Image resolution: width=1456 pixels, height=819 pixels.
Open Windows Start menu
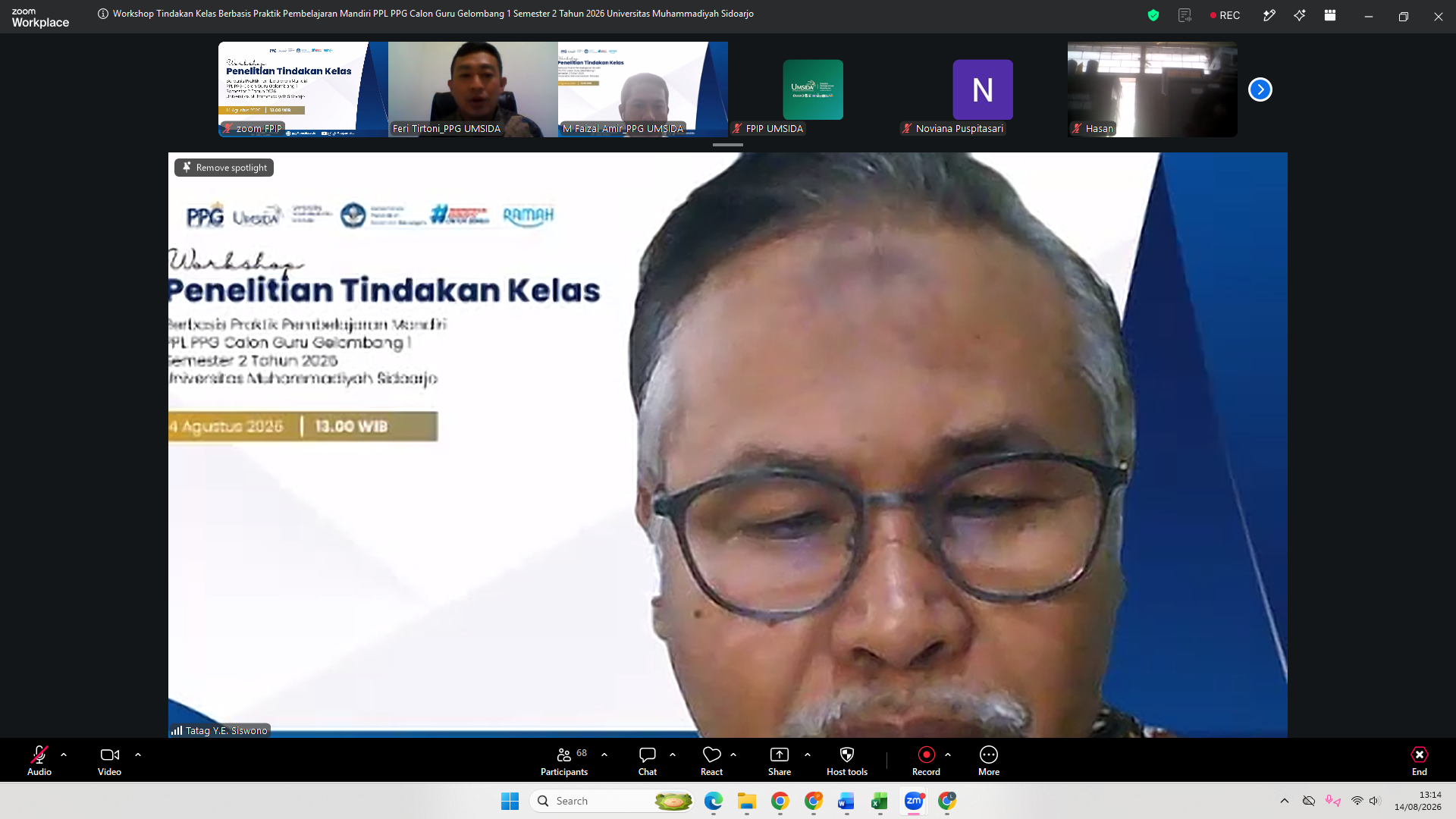(510, 801)
